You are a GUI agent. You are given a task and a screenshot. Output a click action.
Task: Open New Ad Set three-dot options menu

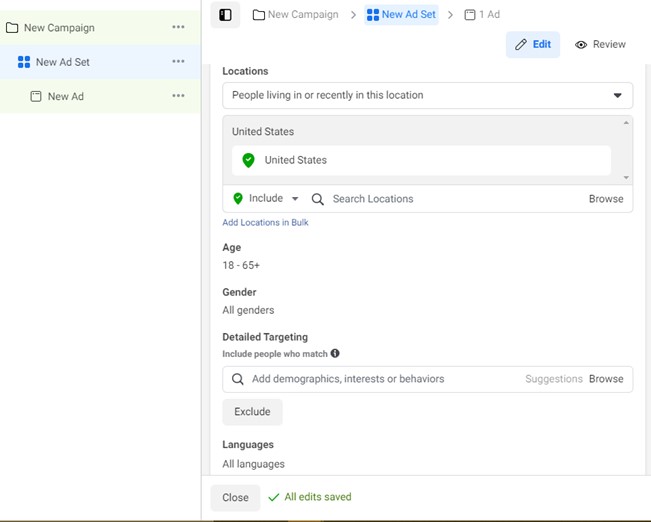(x=178, y=62)
